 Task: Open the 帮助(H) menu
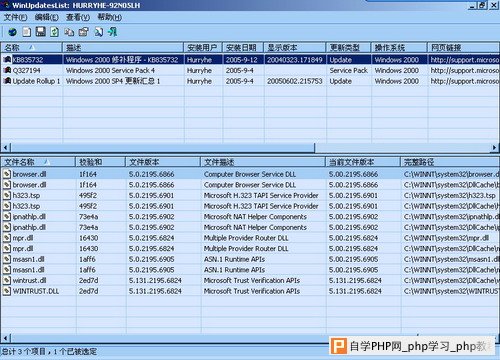[109, 17]
